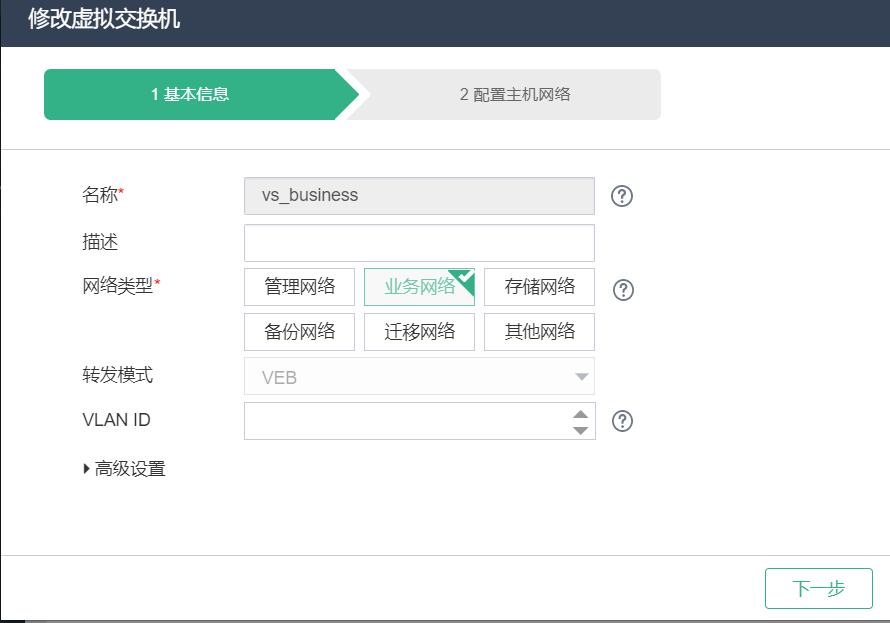Go to step 1 基本信息
The width and height of the screenshot is (890, 623).
coord(190,95)
